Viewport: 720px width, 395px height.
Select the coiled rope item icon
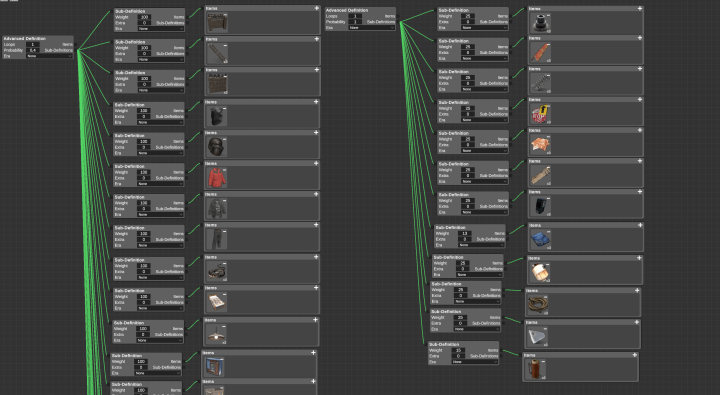(x=538, y=305)
